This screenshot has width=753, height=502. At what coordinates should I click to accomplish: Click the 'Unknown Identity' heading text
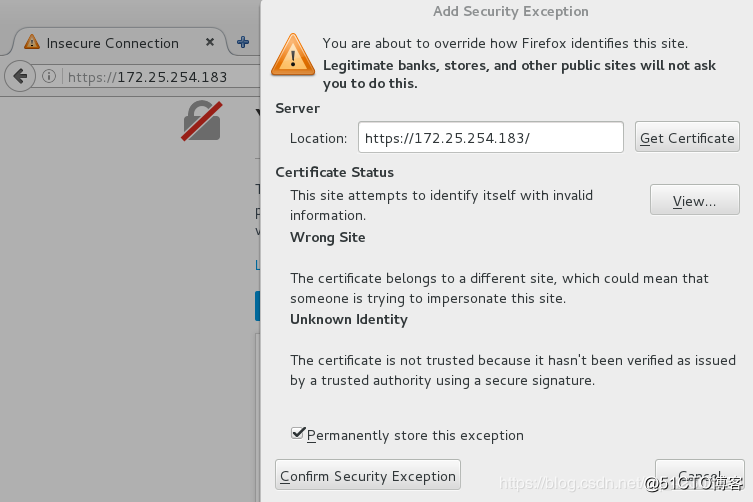(x=349, y=319)
